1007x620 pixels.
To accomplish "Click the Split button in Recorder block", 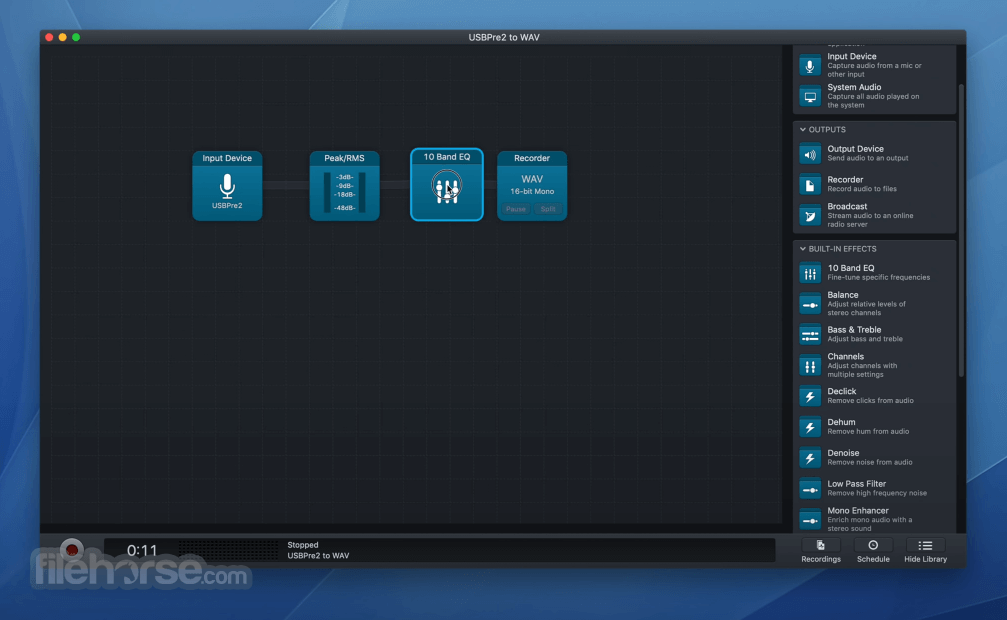I will point(548,209).
